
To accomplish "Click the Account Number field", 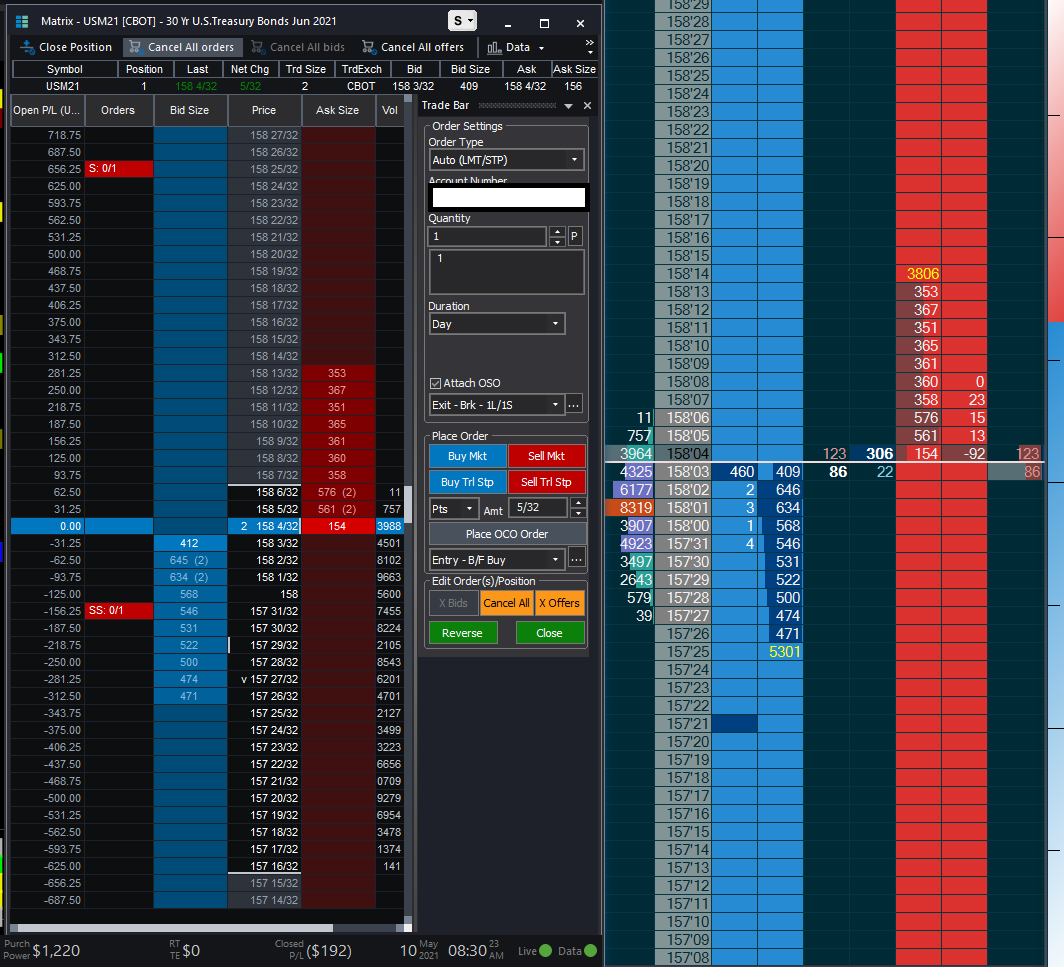I will tap(508, 197).
